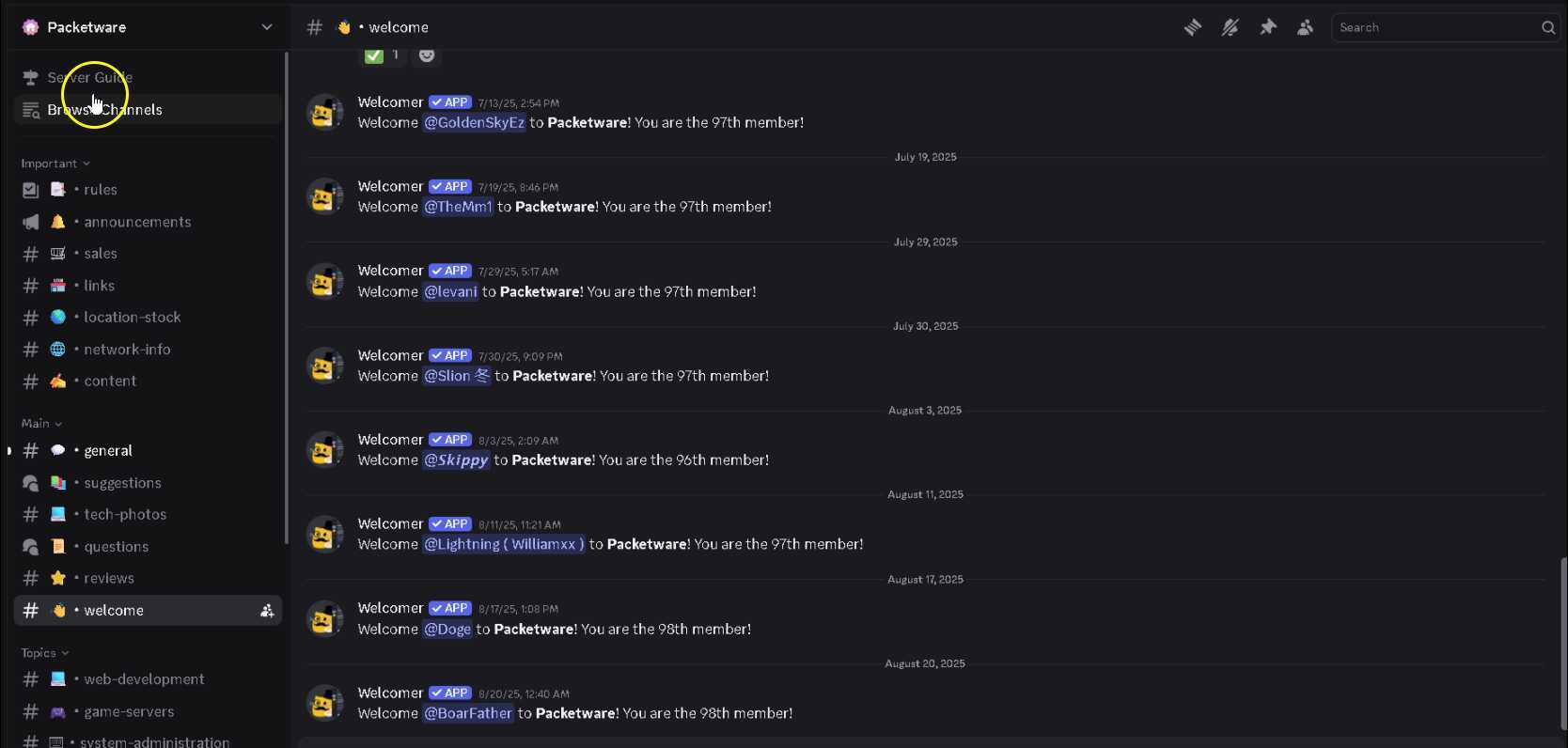Switch to the general channel

[108, 451]
